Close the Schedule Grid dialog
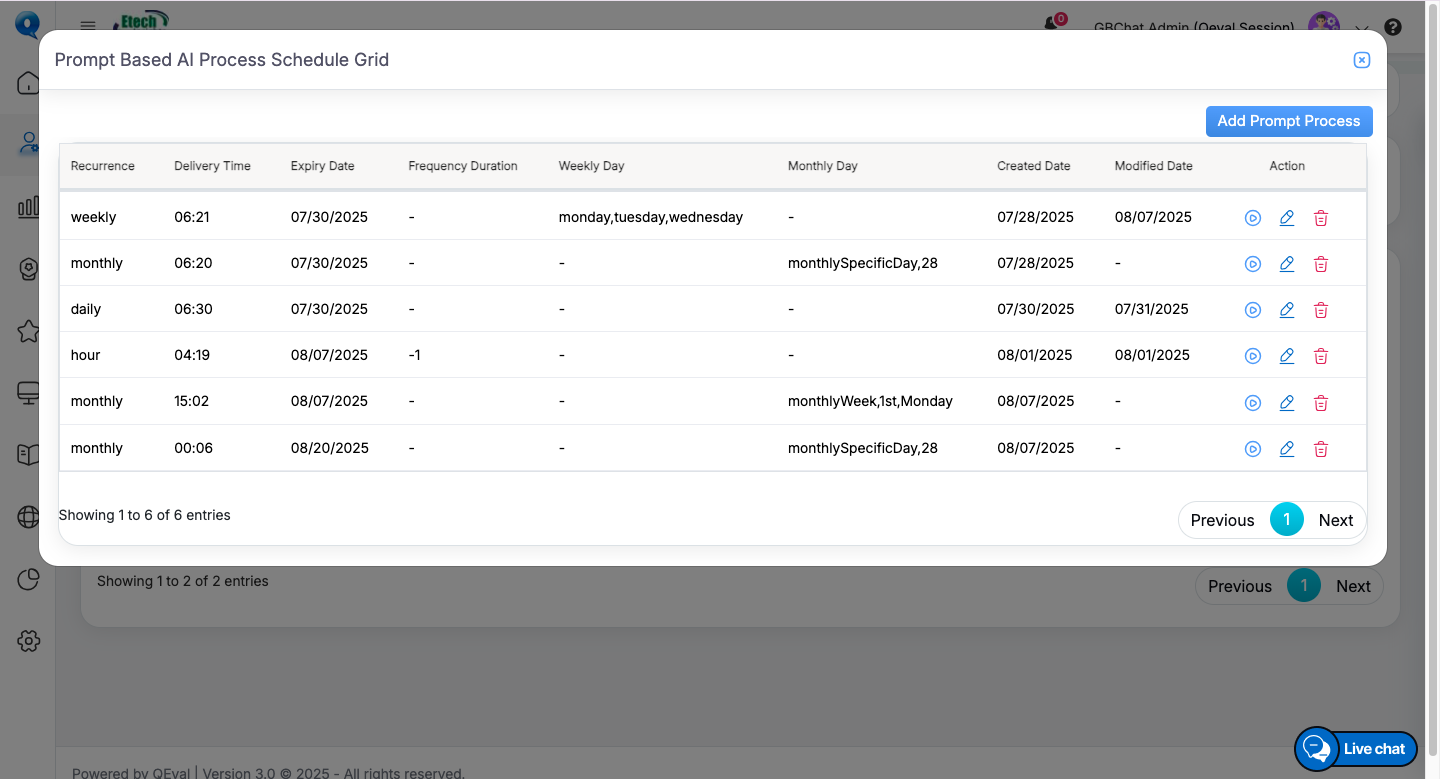This screenshot has height=779, width=1440. [x=1361, y=60]
